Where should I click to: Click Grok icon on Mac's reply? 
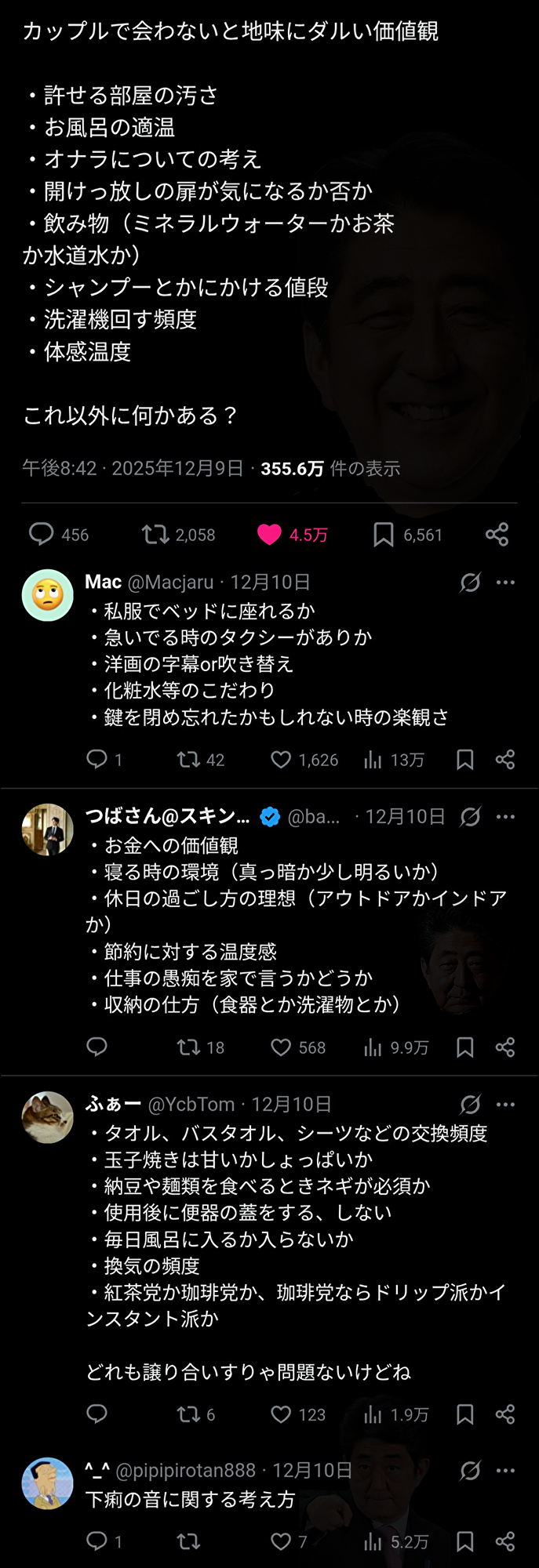tap(470, 583)
